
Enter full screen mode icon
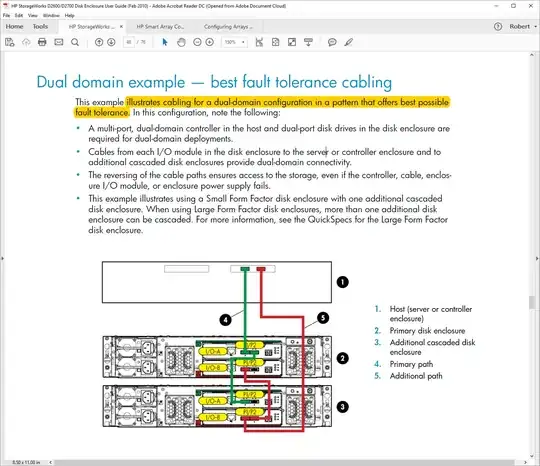click(x=292, y=42)
